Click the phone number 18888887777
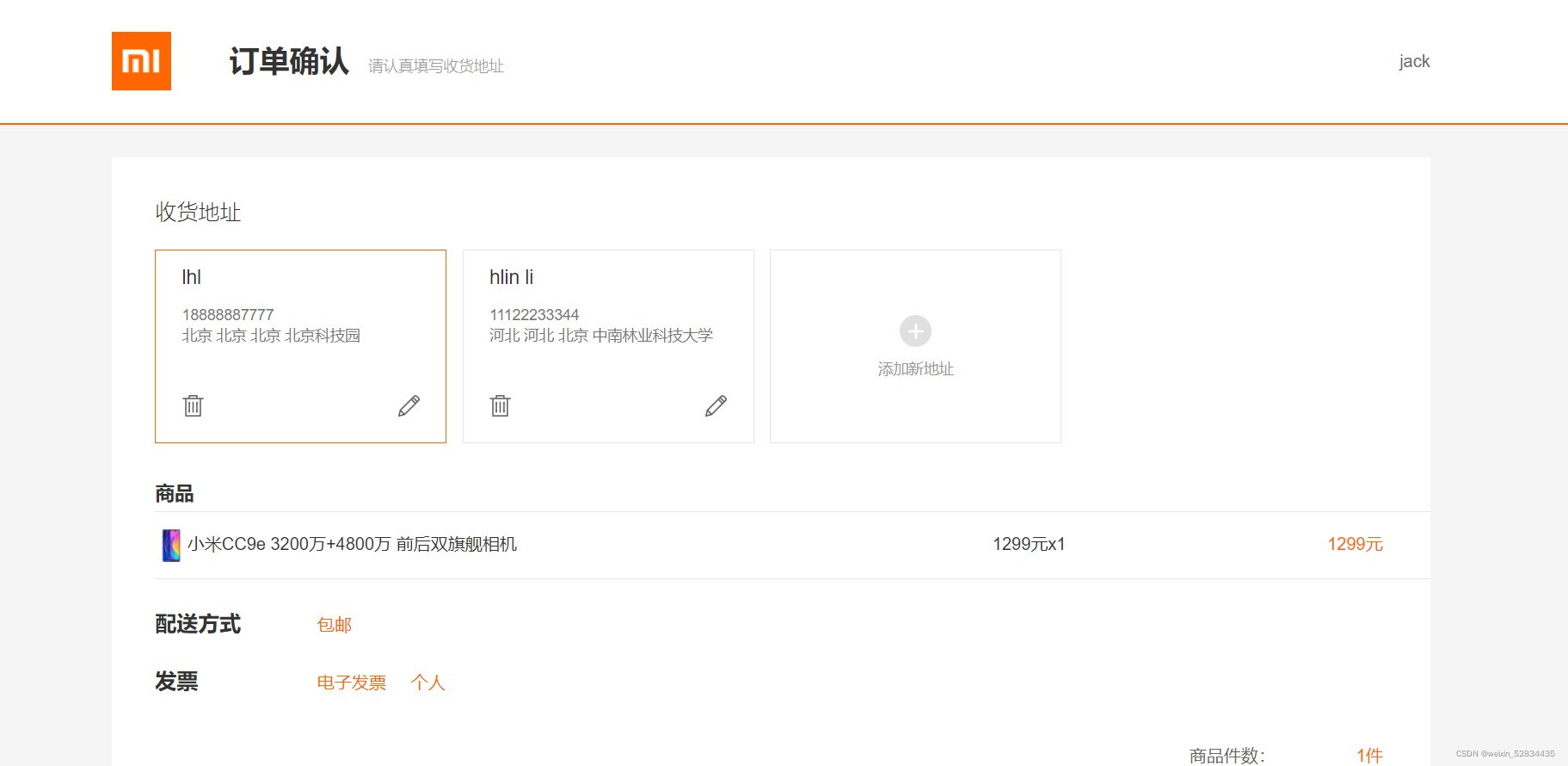 click(x=228, y=315)
